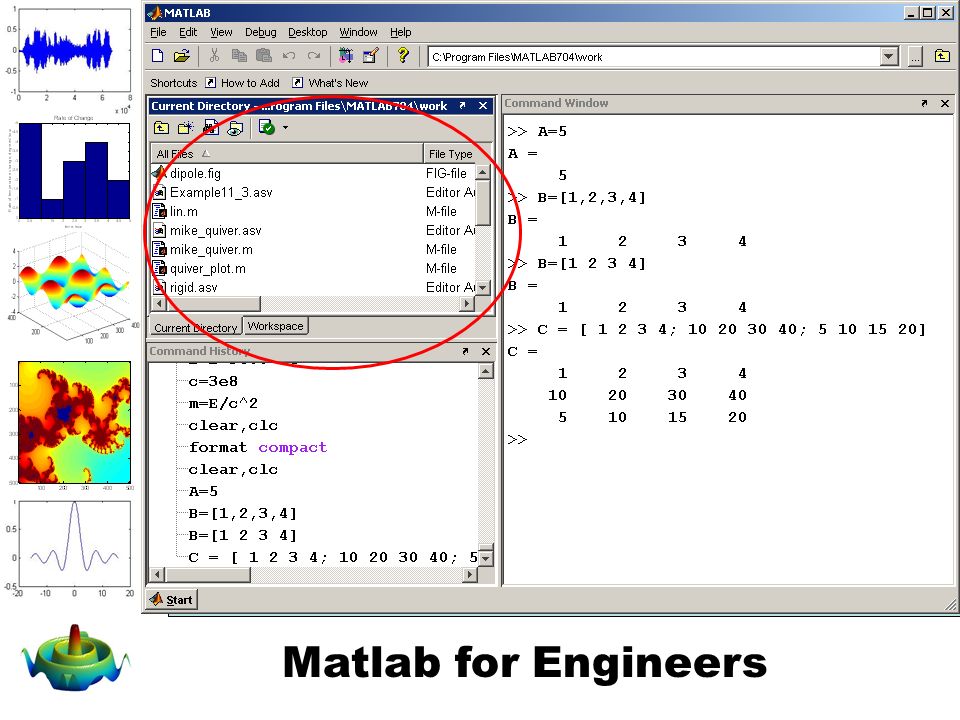Open the View menu
Viewport: 960px width, 720px height.
(221, 32)
